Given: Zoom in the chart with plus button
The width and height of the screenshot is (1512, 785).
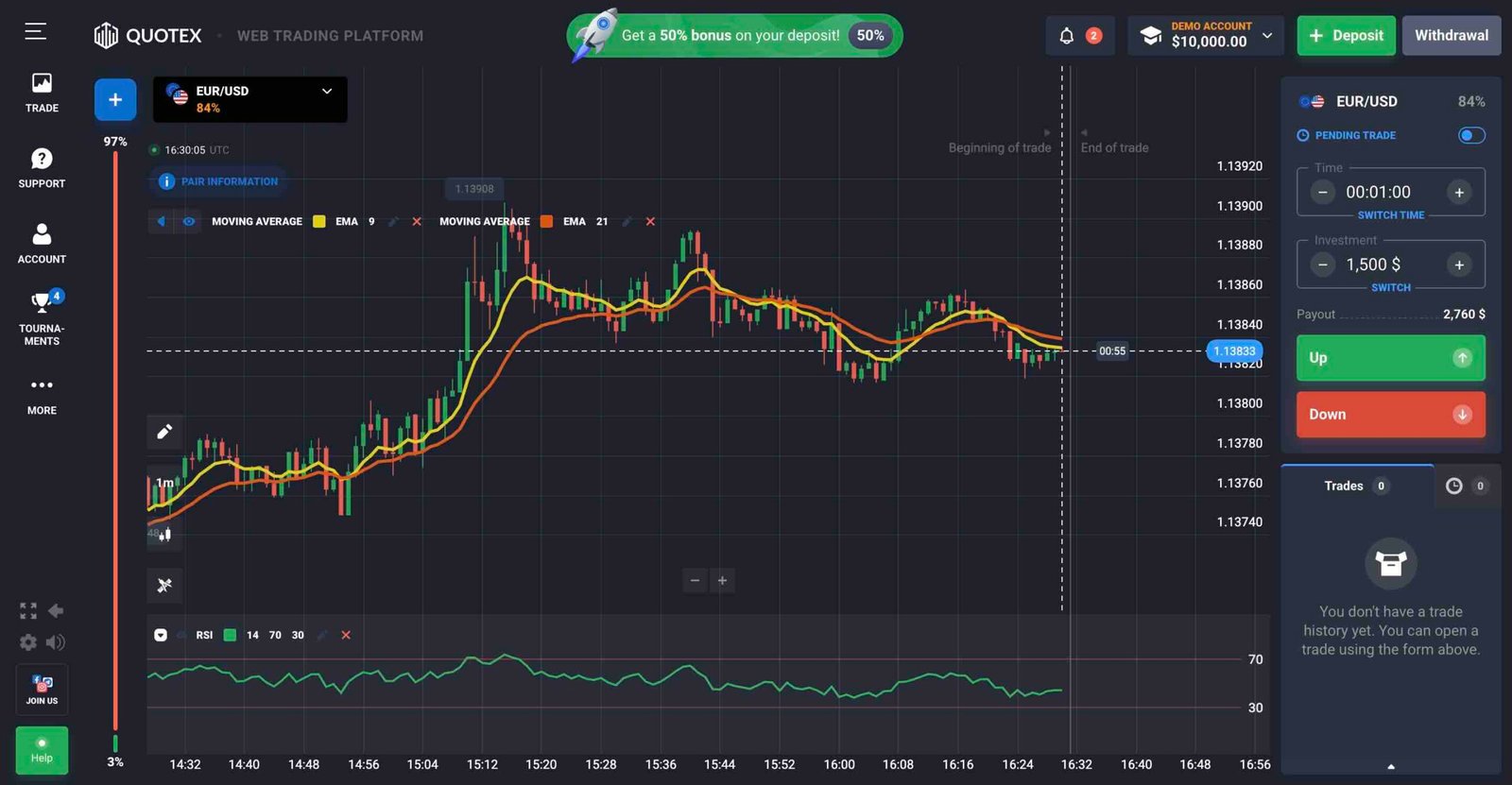Looking at the screenshot, I should pos(723,581).
